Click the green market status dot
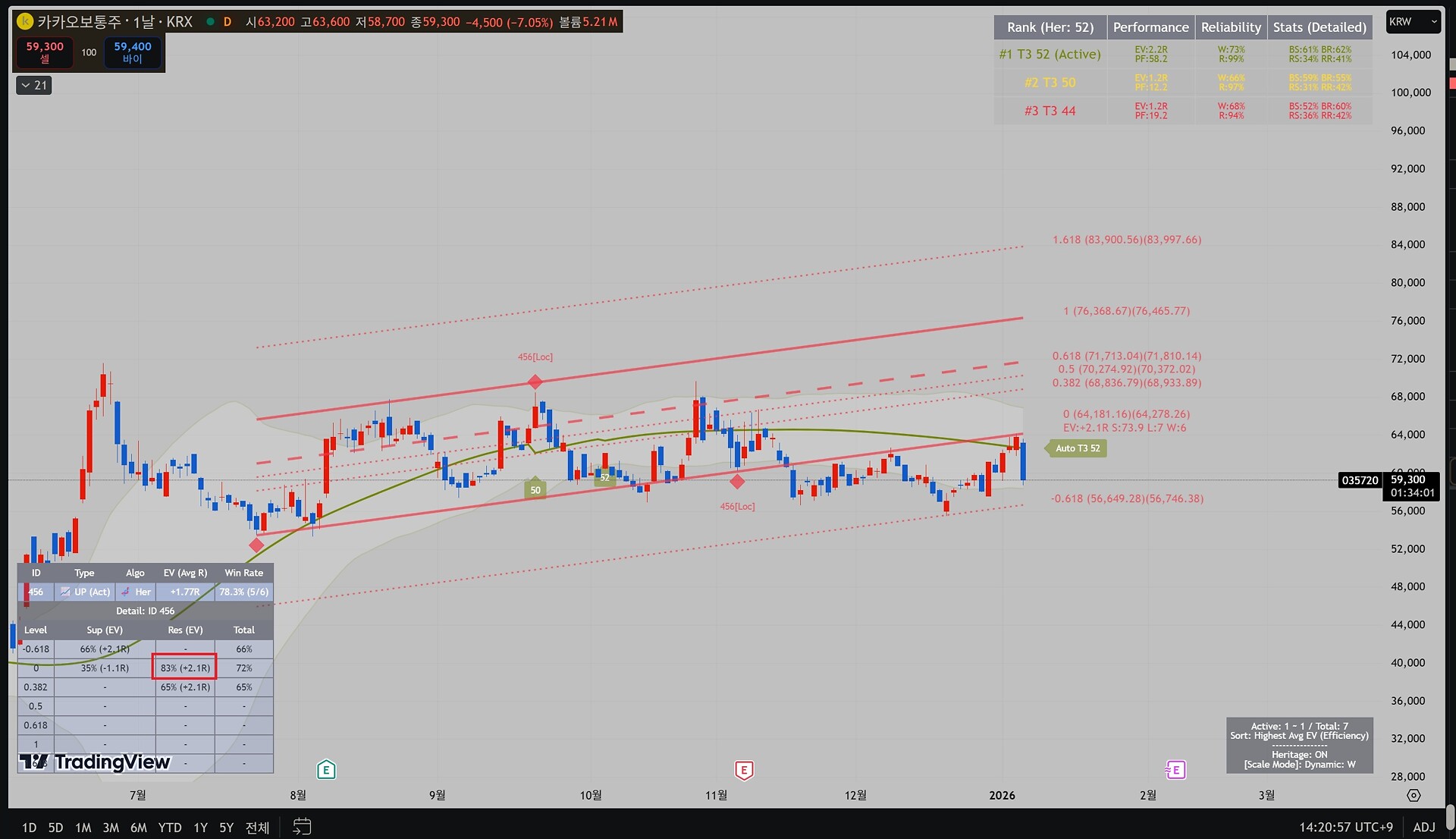The image size is (1456, 839). pyautogui.click(x=210, y=22)
